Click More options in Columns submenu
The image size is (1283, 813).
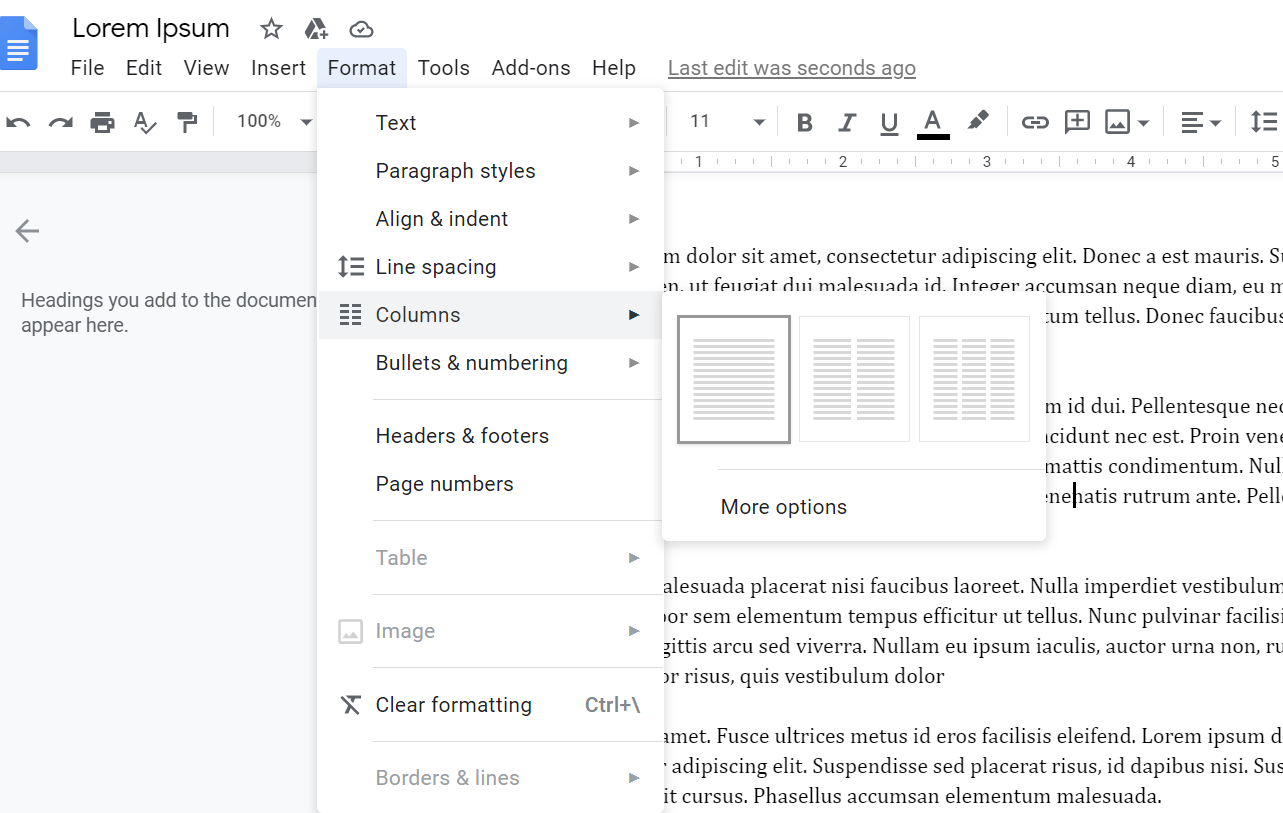[x=783, y=506]
